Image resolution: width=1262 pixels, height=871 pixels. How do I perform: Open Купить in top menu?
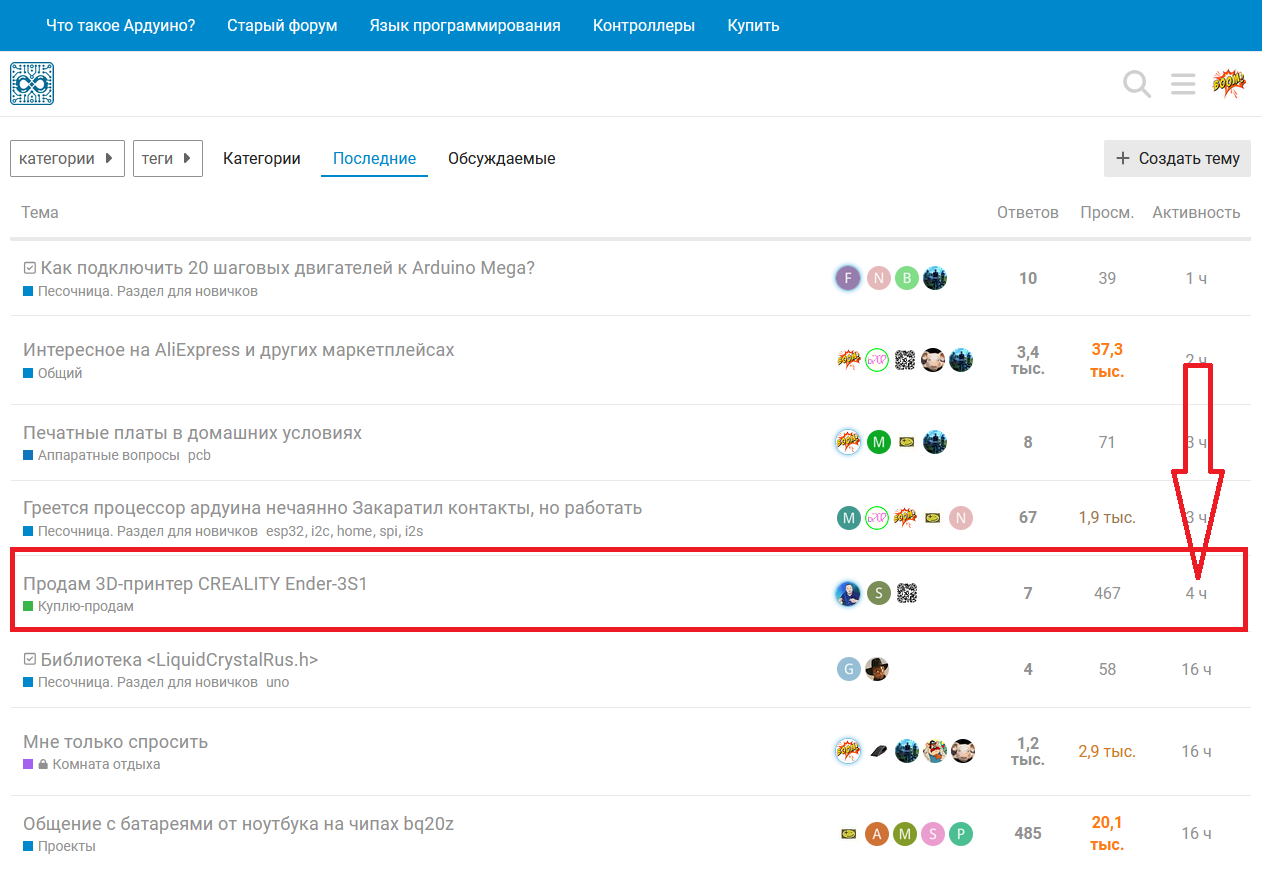pos(753,26)
